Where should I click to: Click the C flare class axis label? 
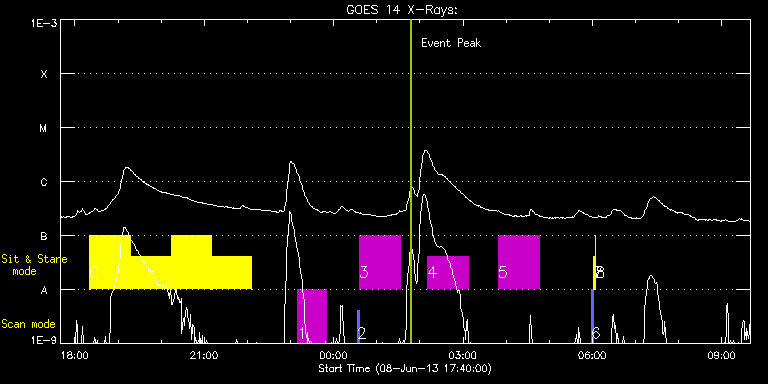44,182
